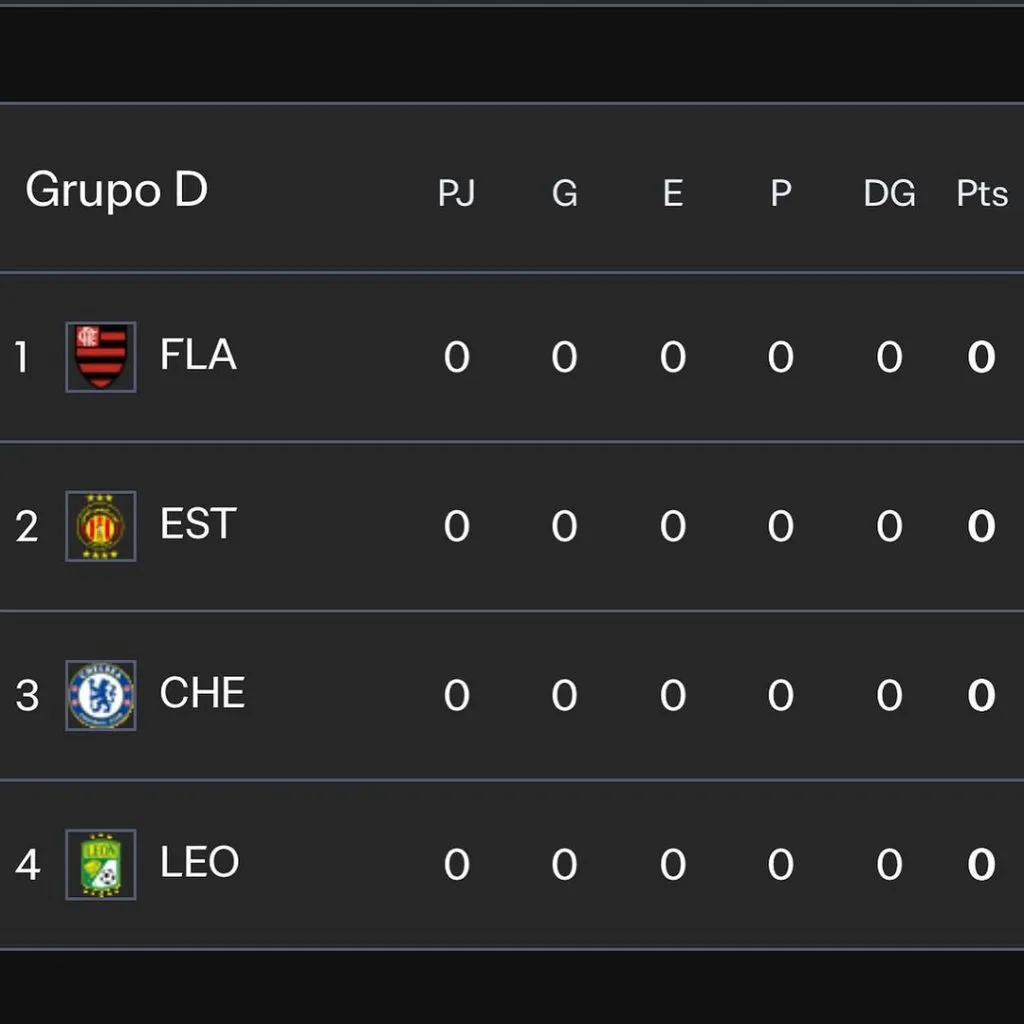This screenshot has width=1024, height=1024.
Task: Click the Pts column header
Action: pos(981,193)
